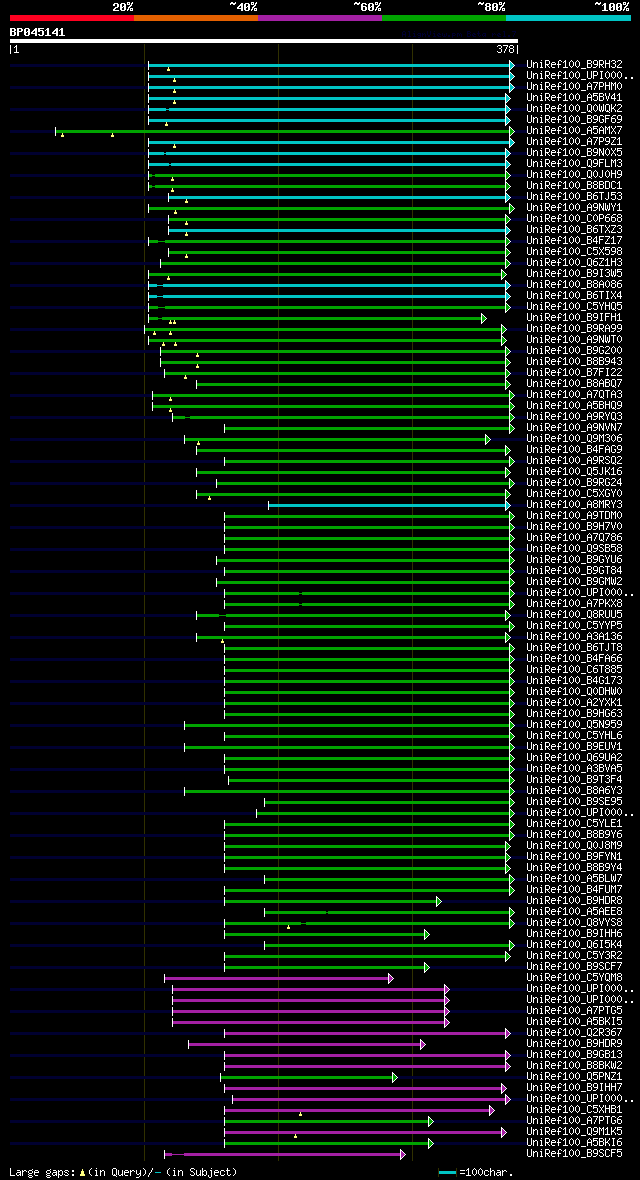Select the UniRef100_Q5JK16 label
640x1180 pixels.
pos(574,472)
